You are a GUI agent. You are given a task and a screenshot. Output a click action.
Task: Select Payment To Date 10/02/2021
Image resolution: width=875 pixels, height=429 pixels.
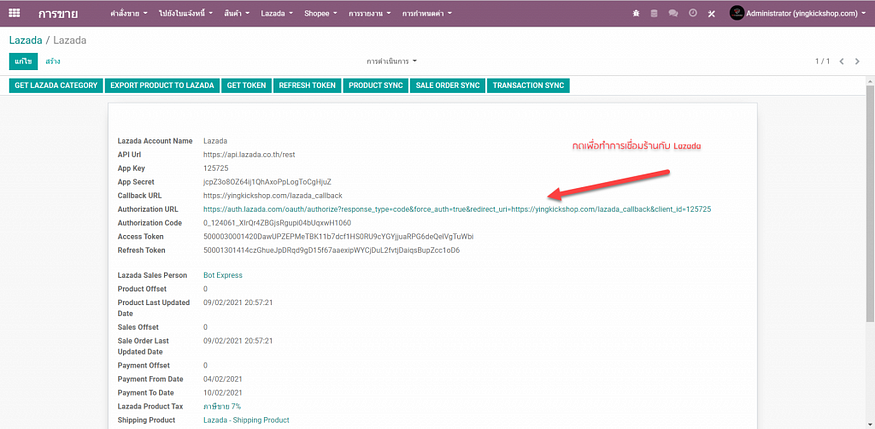222,393
